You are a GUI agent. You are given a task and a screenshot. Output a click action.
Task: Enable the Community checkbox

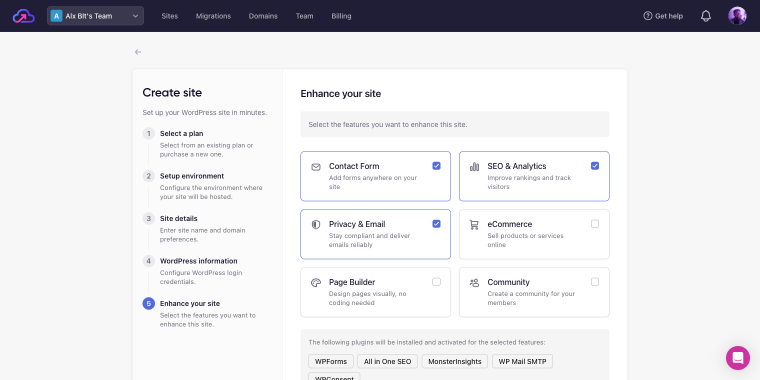point(595,282)
